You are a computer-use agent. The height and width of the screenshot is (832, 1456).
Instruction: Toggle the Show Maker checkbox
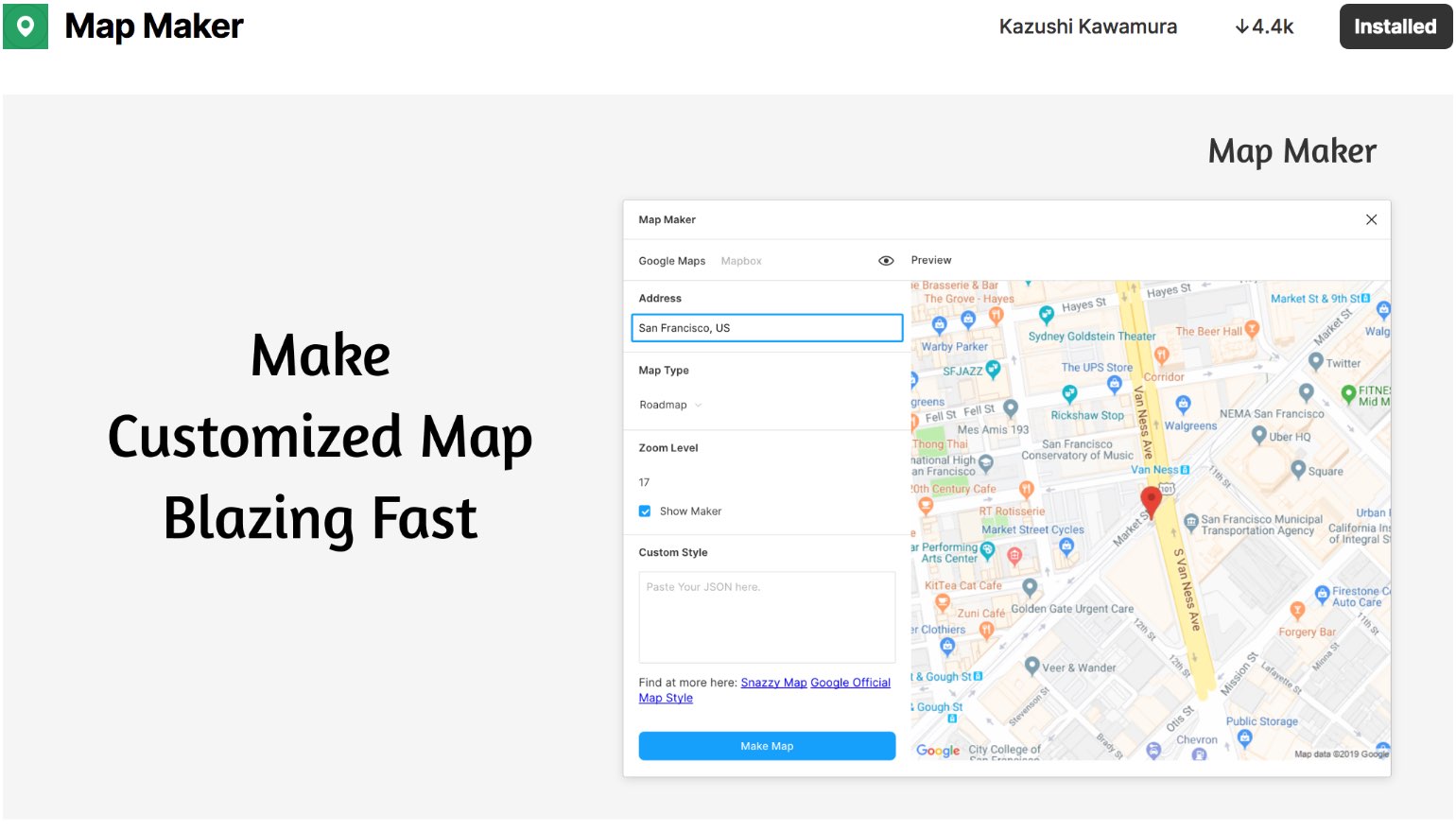point(645,511)
